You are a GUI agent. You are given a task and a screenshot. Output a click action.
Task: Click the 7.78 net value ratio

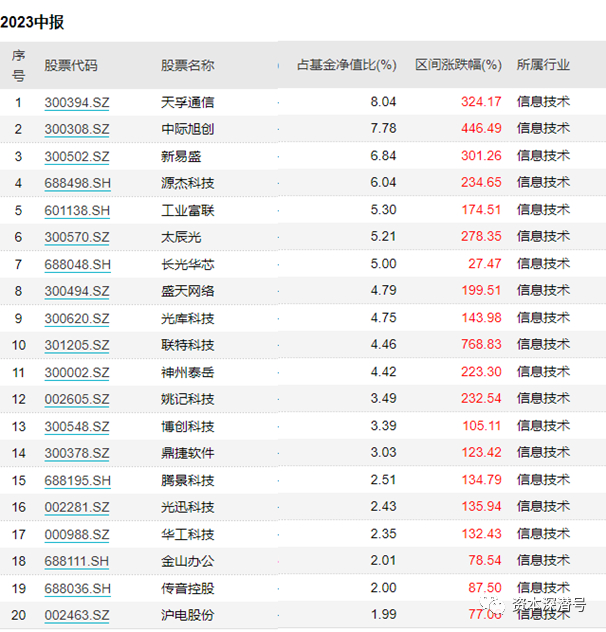coord(383,128)
